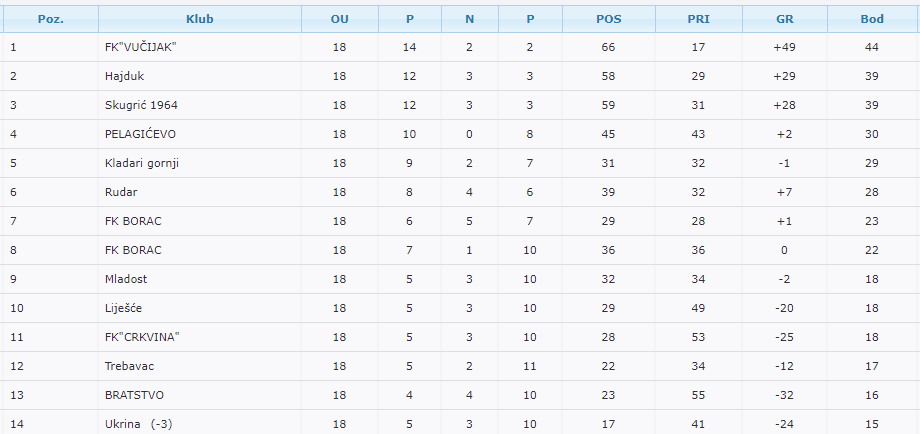Open the Mladost club entry

click(126, 279)
